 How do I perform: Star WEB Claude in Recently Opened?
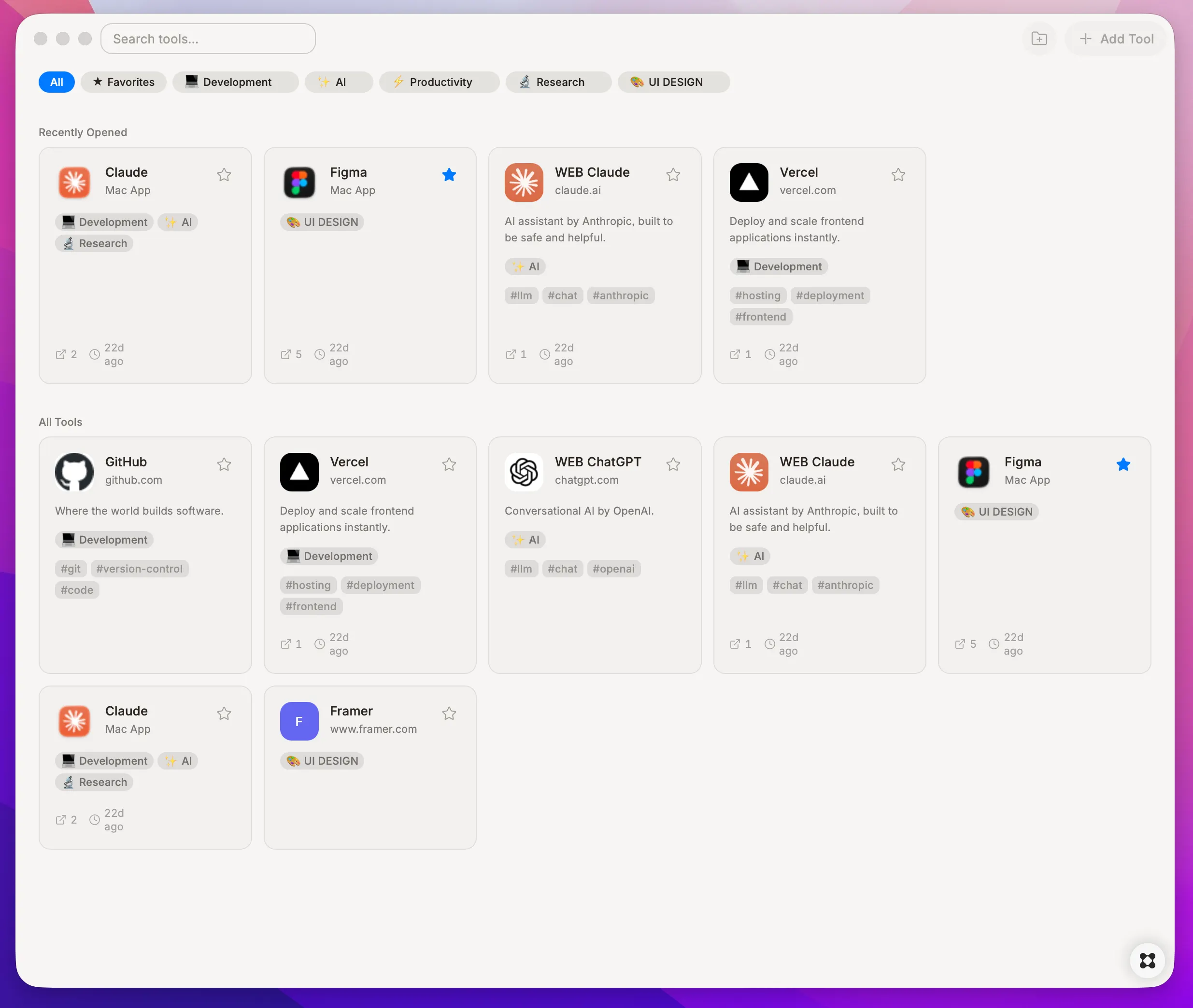coord(673,175)
